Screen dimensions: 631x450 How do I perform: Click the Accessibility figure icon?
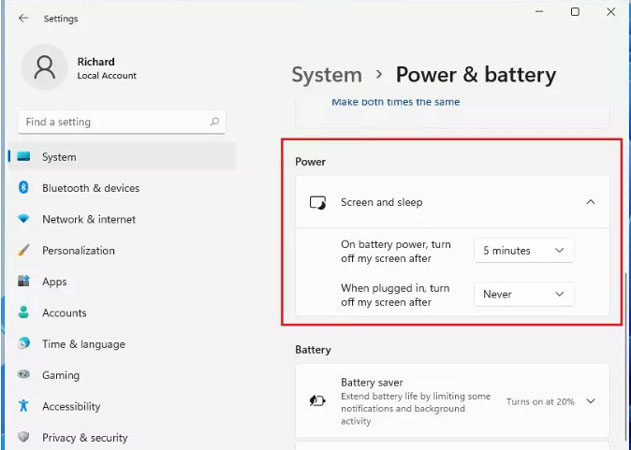pyautogui.click(x=24, y=406)
